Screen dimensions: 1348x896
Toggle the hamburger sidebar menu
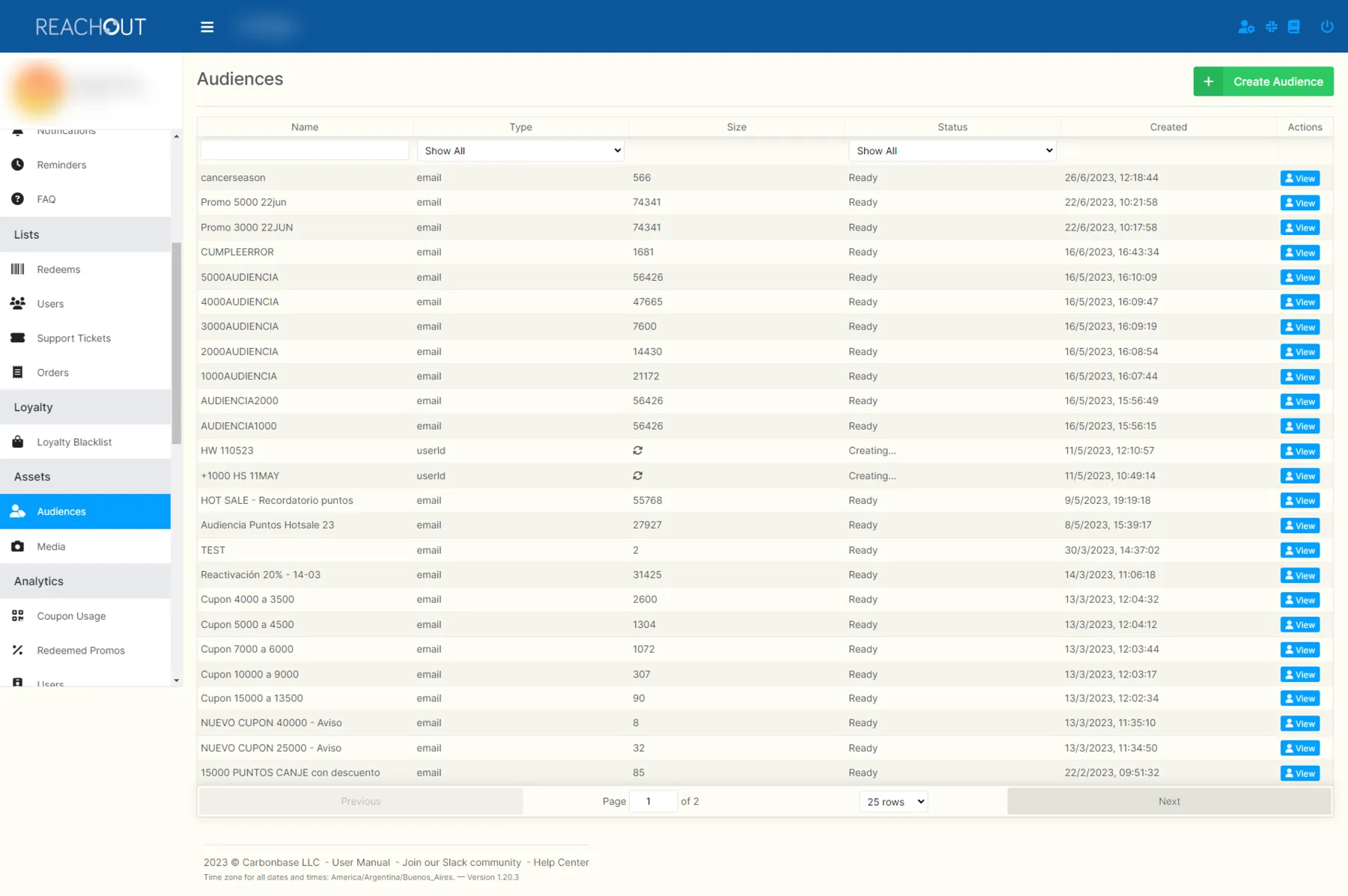pos(207,27)
